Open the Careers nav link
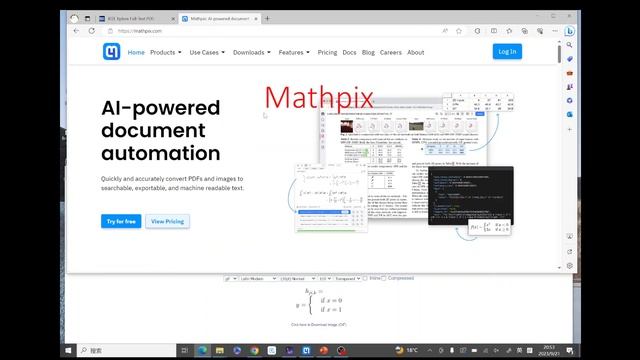This screenshot has width=640, height=360. (x=391, y=52)
